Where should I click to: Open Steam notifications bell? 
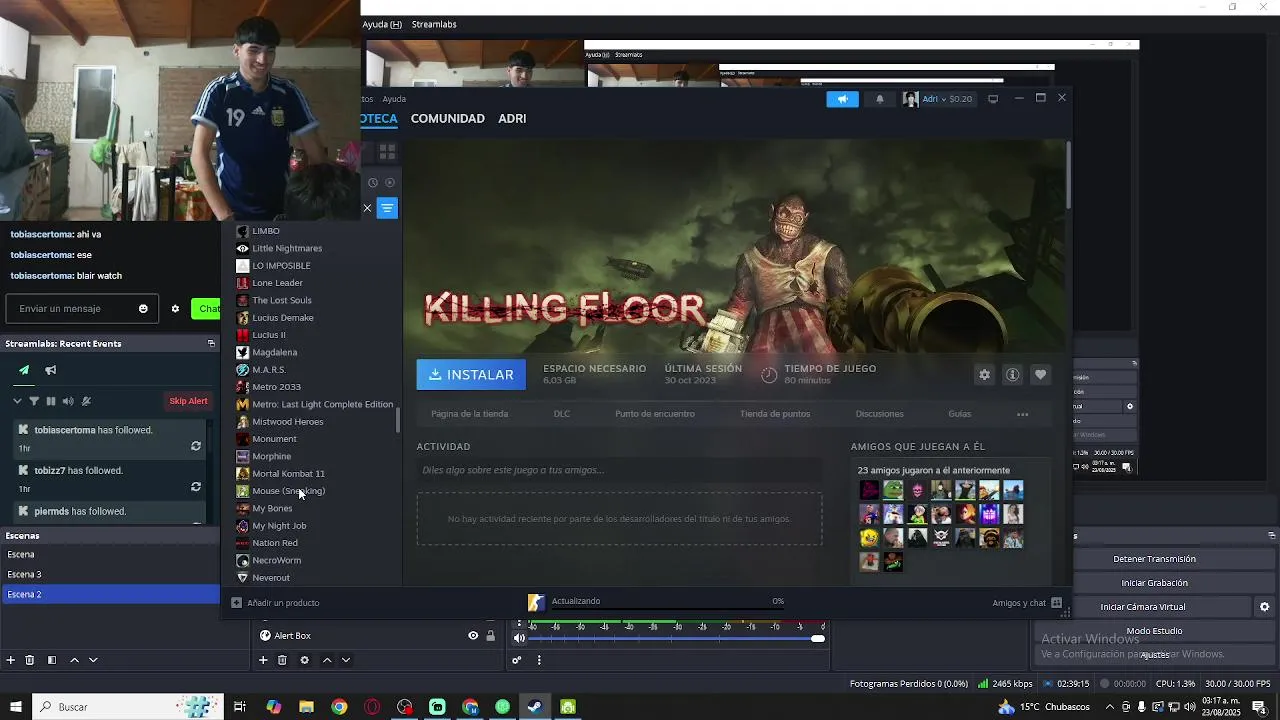pyautogui.click(x=880, y=99)
